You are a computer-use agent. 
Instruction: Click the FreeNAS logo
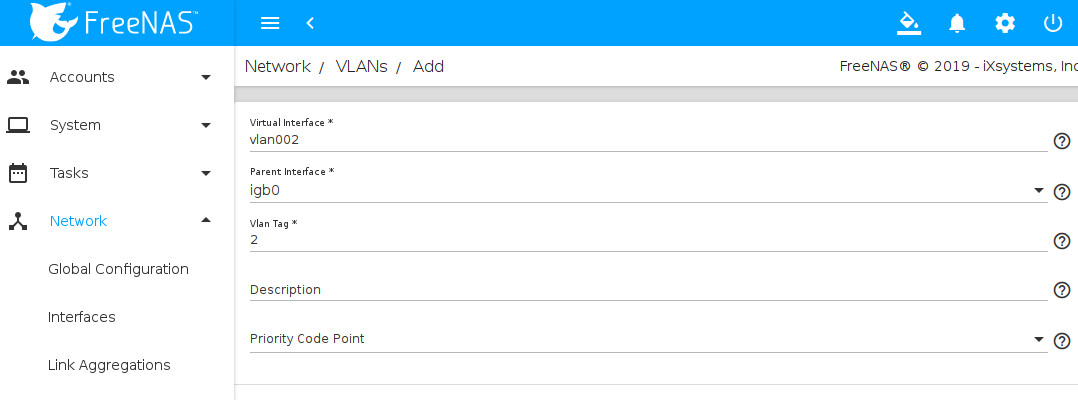click(x=114, y=22)
